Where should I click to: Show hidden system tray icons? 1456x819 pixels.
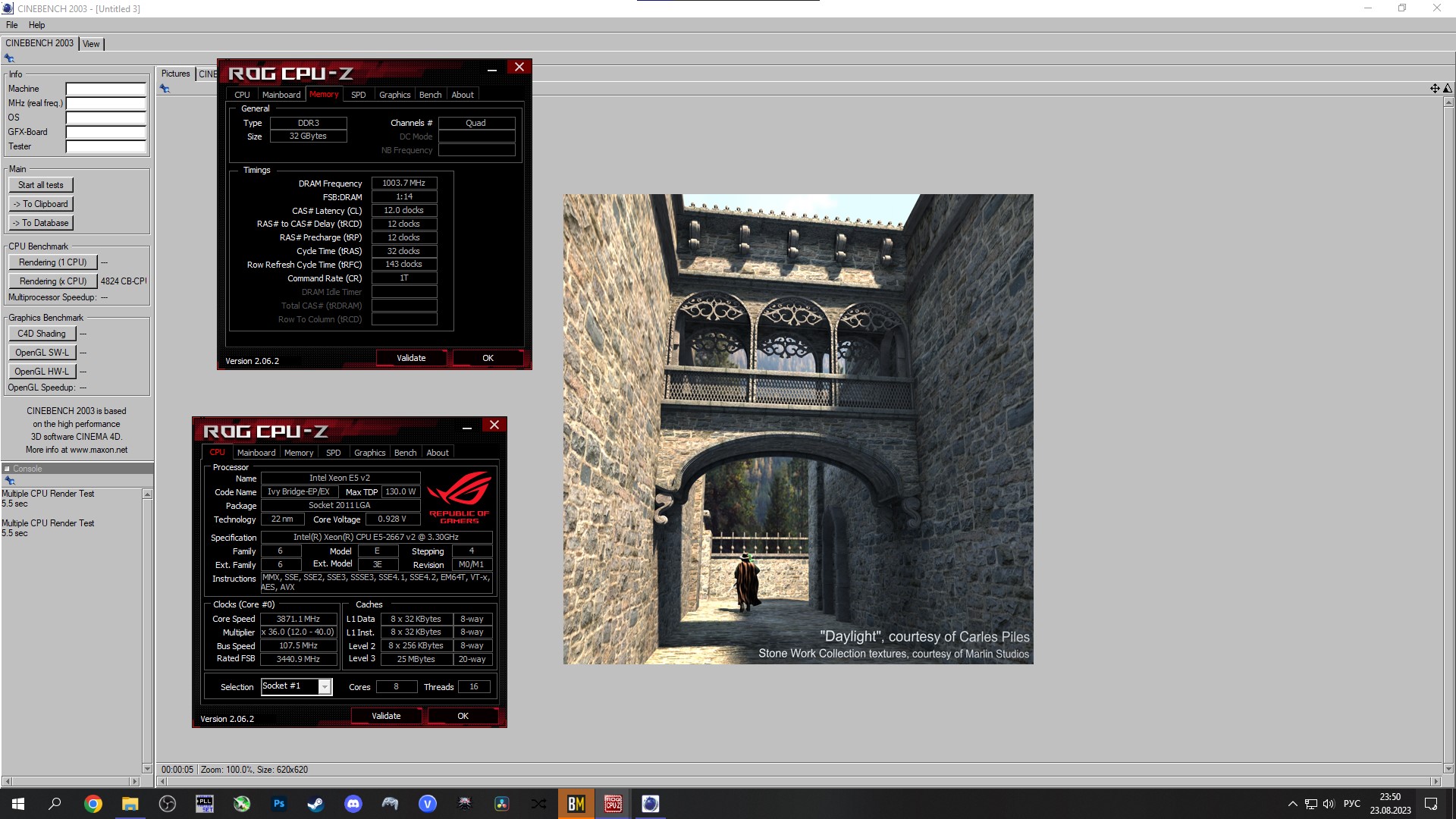click(x=1292, y=804)
